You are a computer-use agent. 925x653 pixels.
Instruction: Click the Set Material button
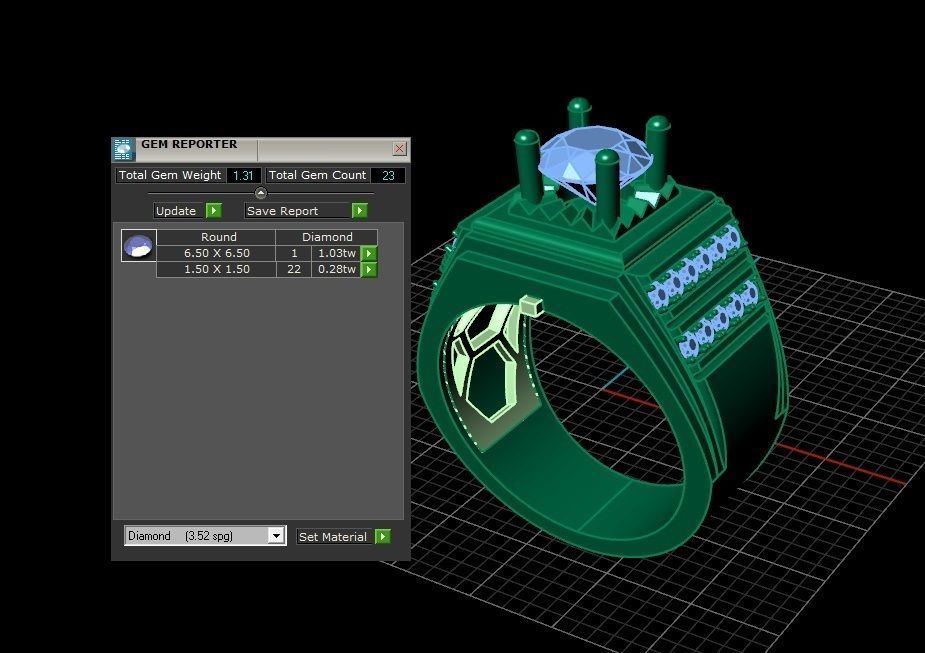pyautogui.click(x=335, y=537)
